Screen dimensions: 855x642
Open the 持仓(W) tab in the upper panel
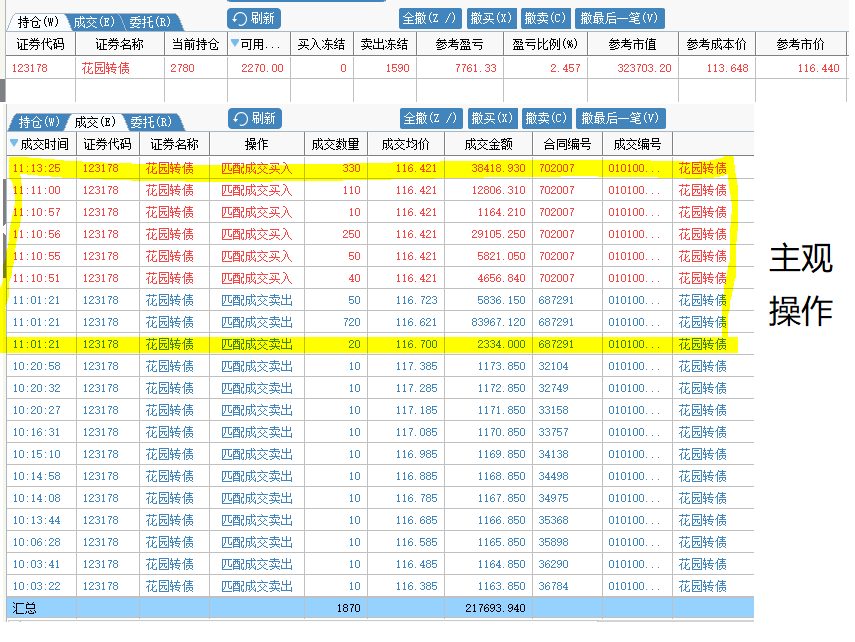[x=38, y=22]
